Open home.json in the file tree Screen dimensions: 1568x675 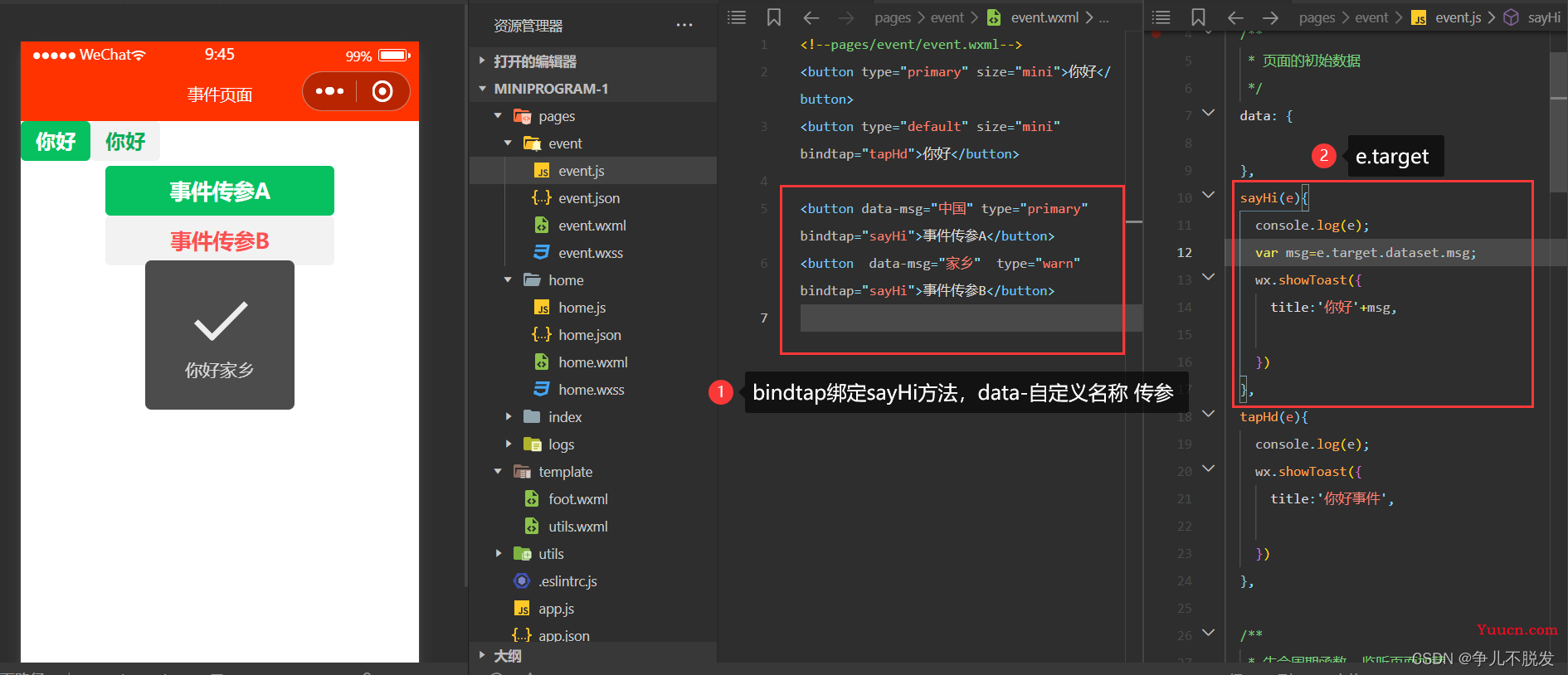[x=593, y=335]
